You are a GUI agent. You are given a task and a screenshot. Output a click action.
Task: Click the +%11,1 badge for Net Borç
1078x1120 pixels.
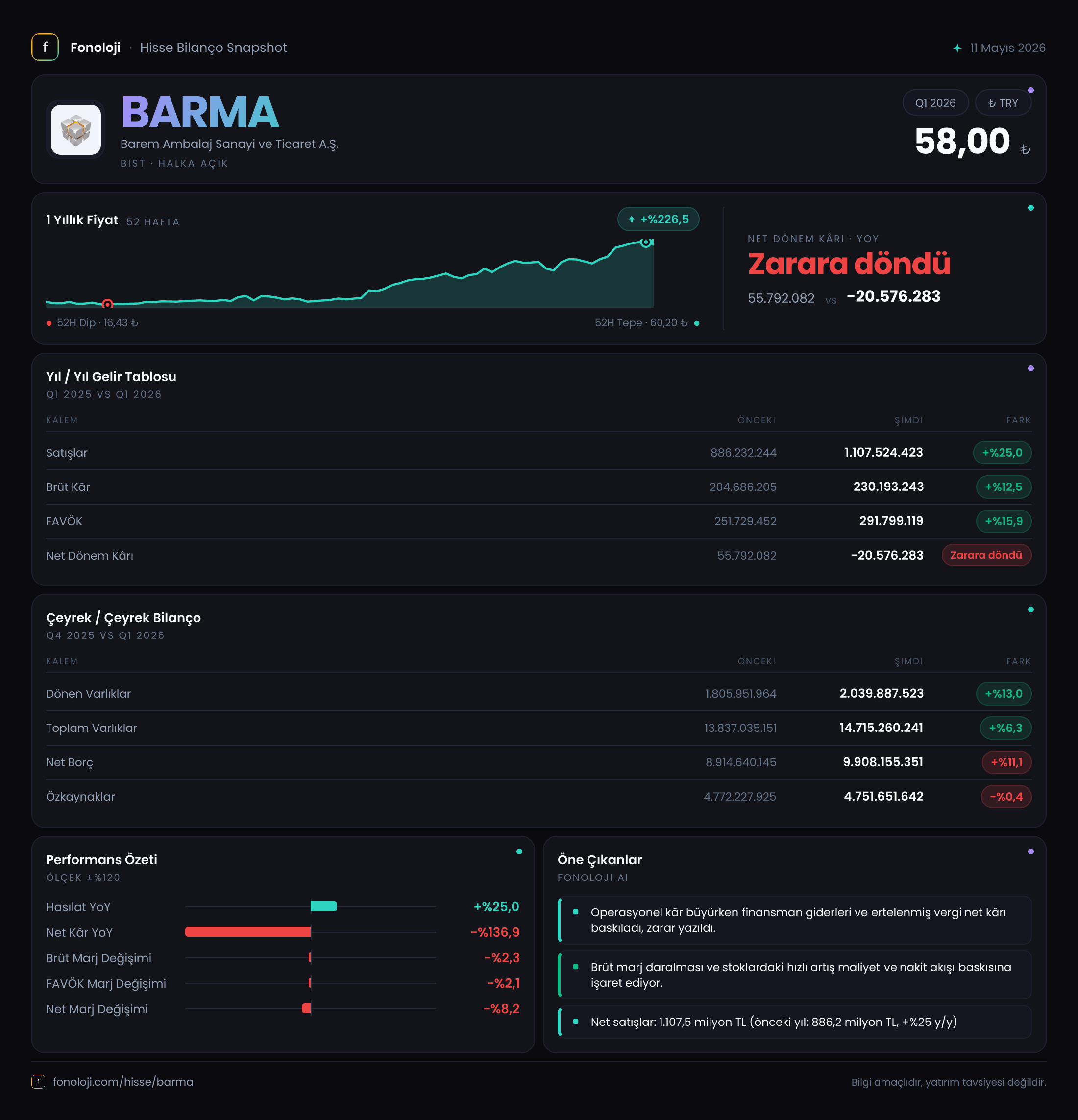click(1006, 762)
